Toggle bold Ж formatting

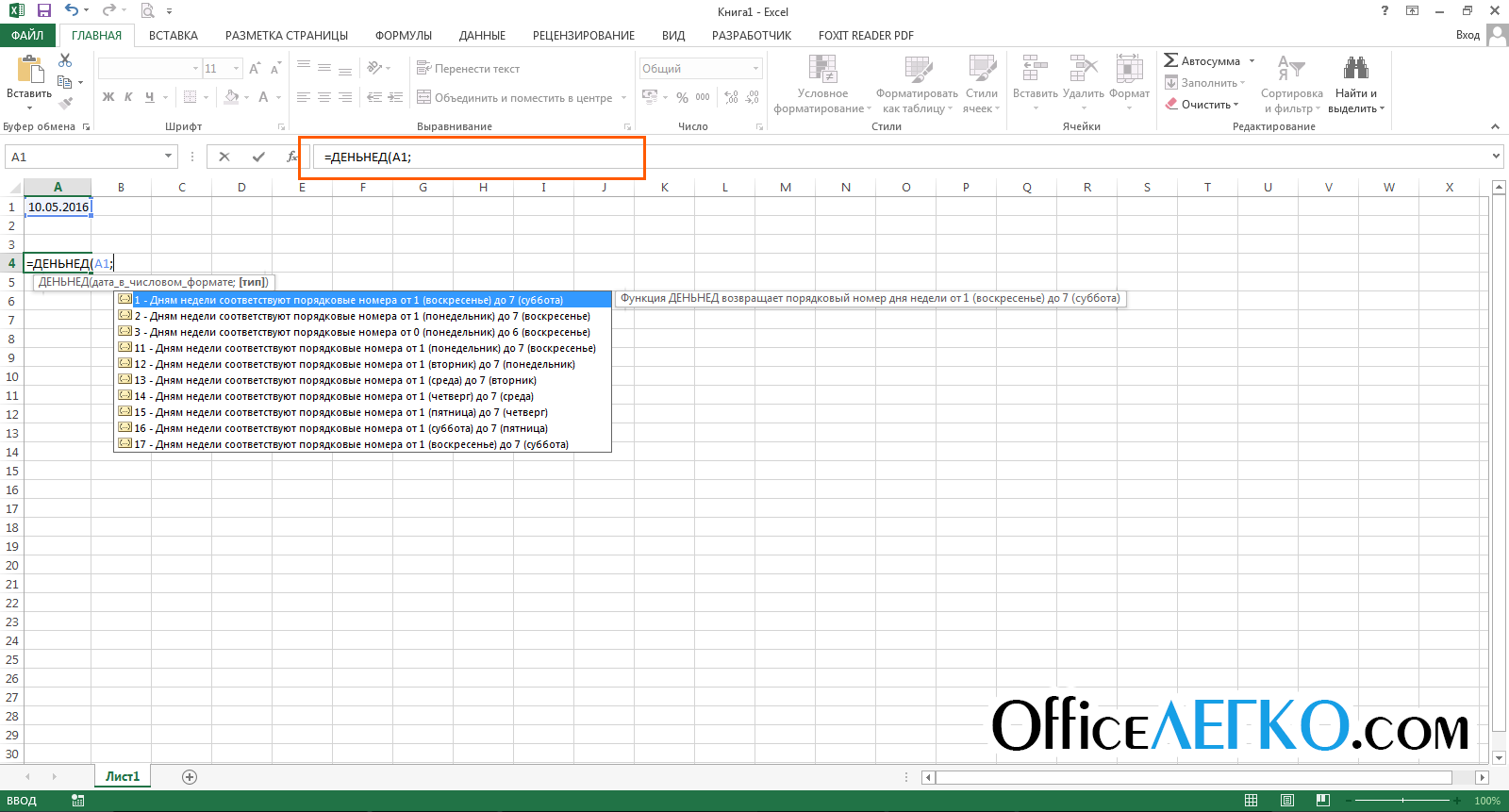pyautogui.click(x=108, y=97)
